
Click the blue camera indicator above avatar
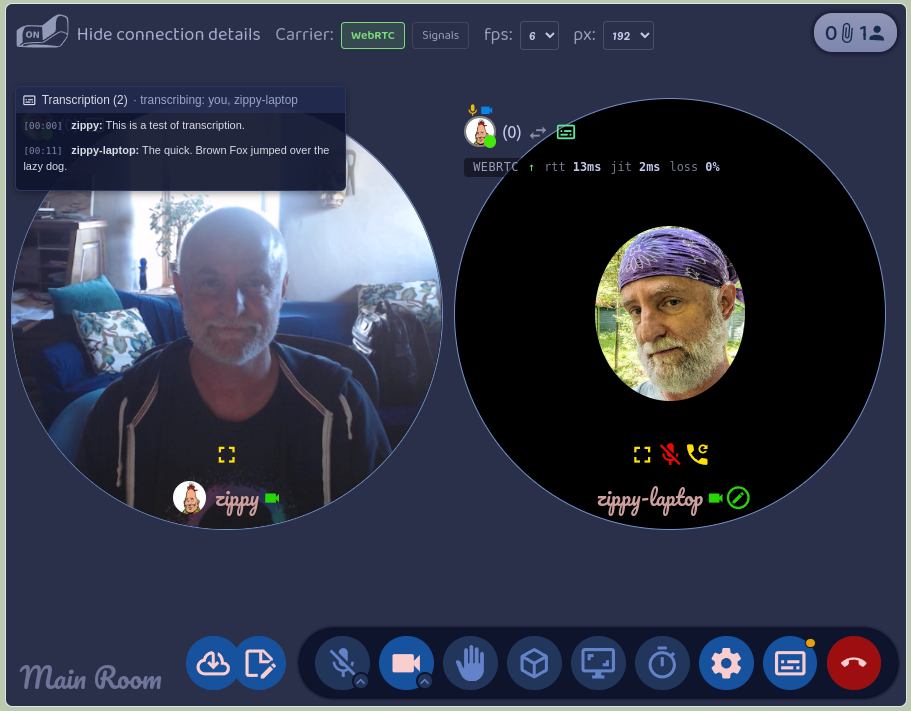pos(486,110)
